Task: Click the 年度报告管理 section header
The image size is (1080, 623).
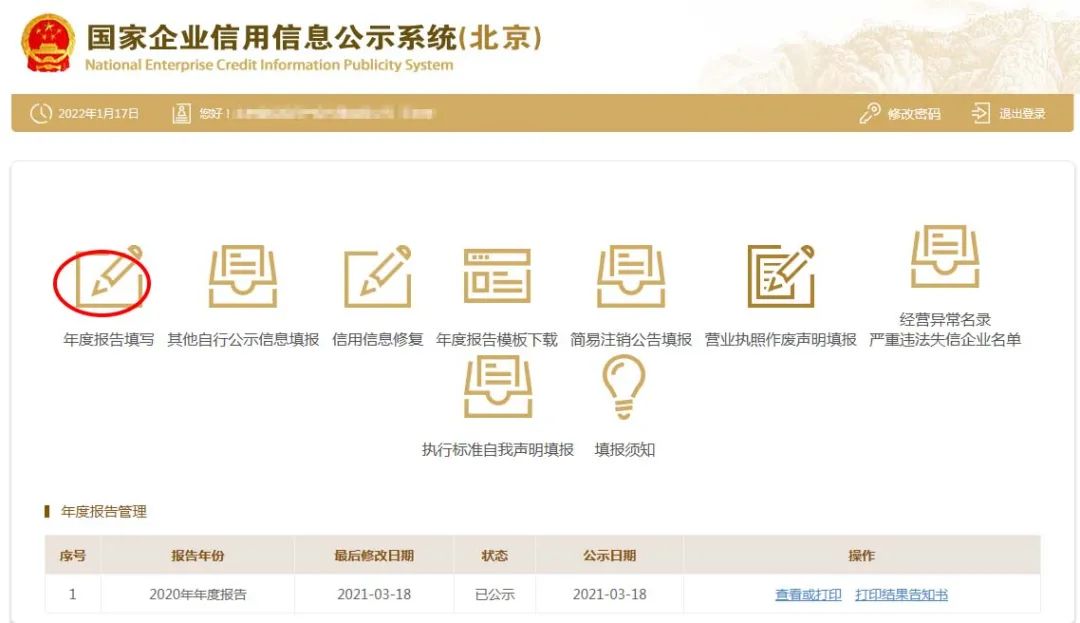Action: click(103, 510)
